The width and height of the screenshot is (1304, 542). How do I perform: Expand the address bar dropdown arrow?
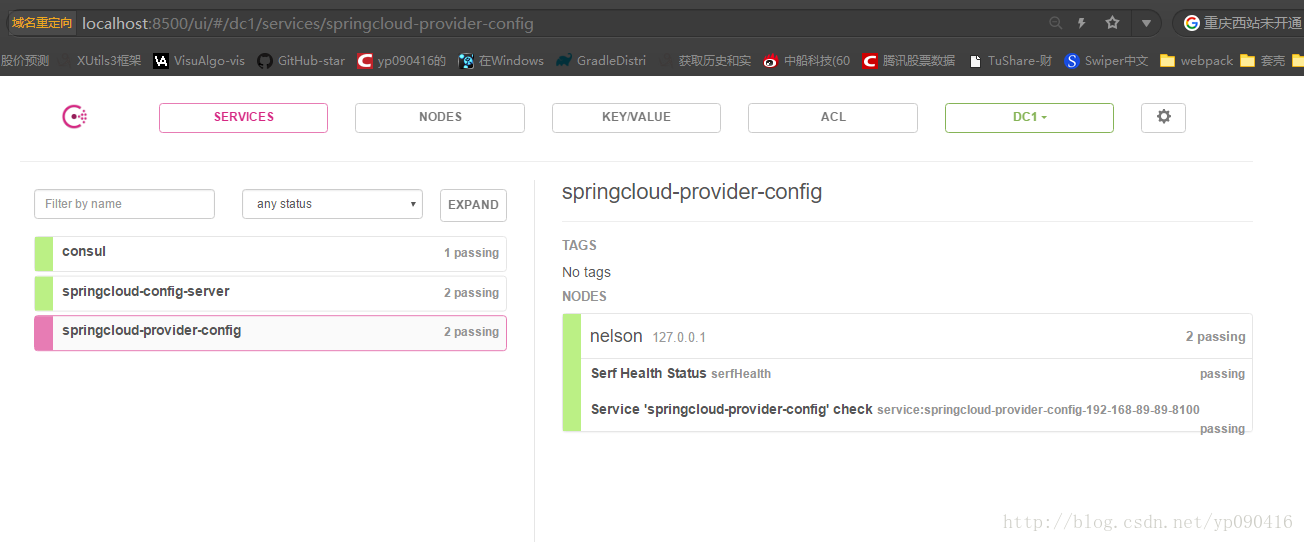click(x=1146, y=23)
